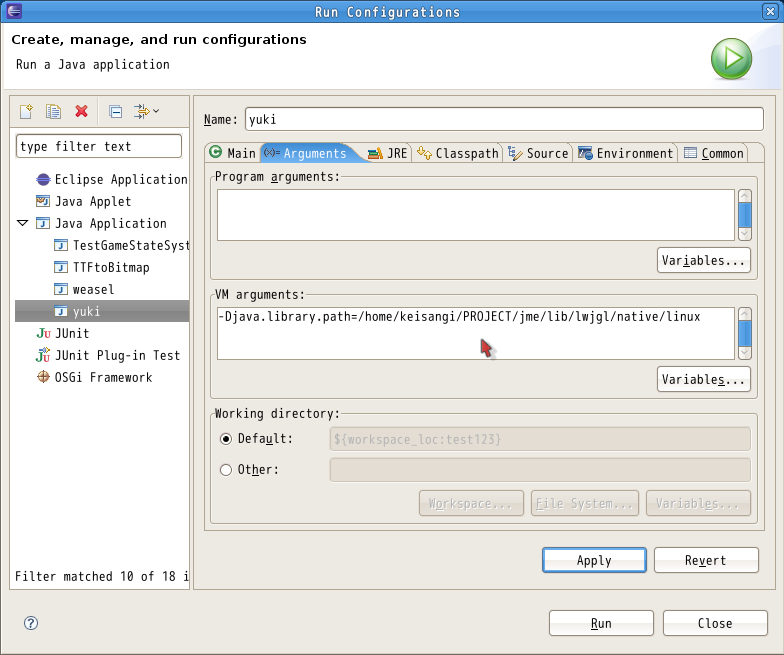Screen dimensions: 784x655
Task: Select the Eclipse Application launch type
Action: (120, 180)
